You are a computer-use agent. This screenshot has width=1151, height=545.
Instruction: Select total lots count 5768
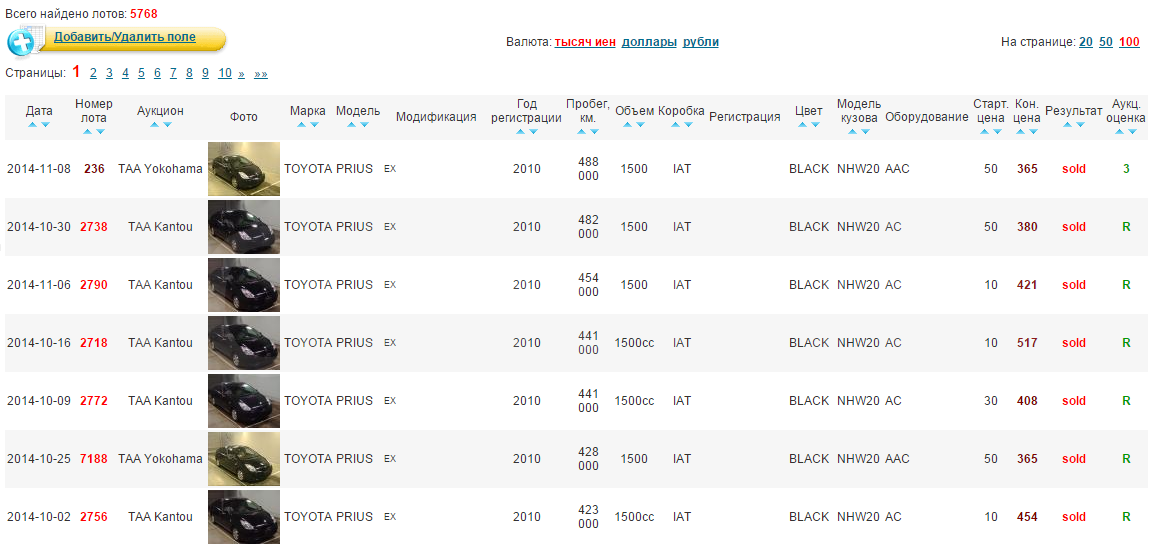click(x=144, y=14)
